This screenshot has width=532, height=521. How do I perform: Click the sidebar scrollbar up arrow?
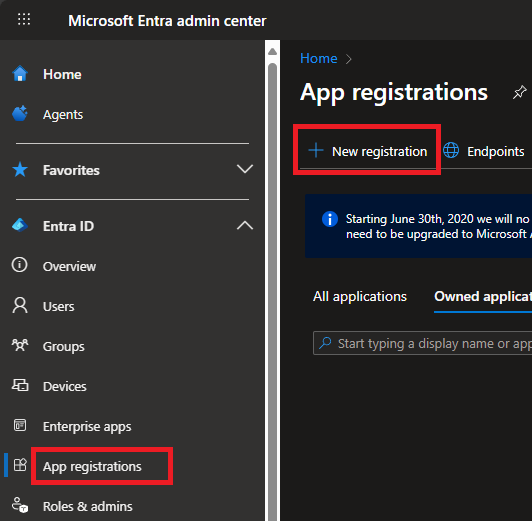(x=272, y=52)
